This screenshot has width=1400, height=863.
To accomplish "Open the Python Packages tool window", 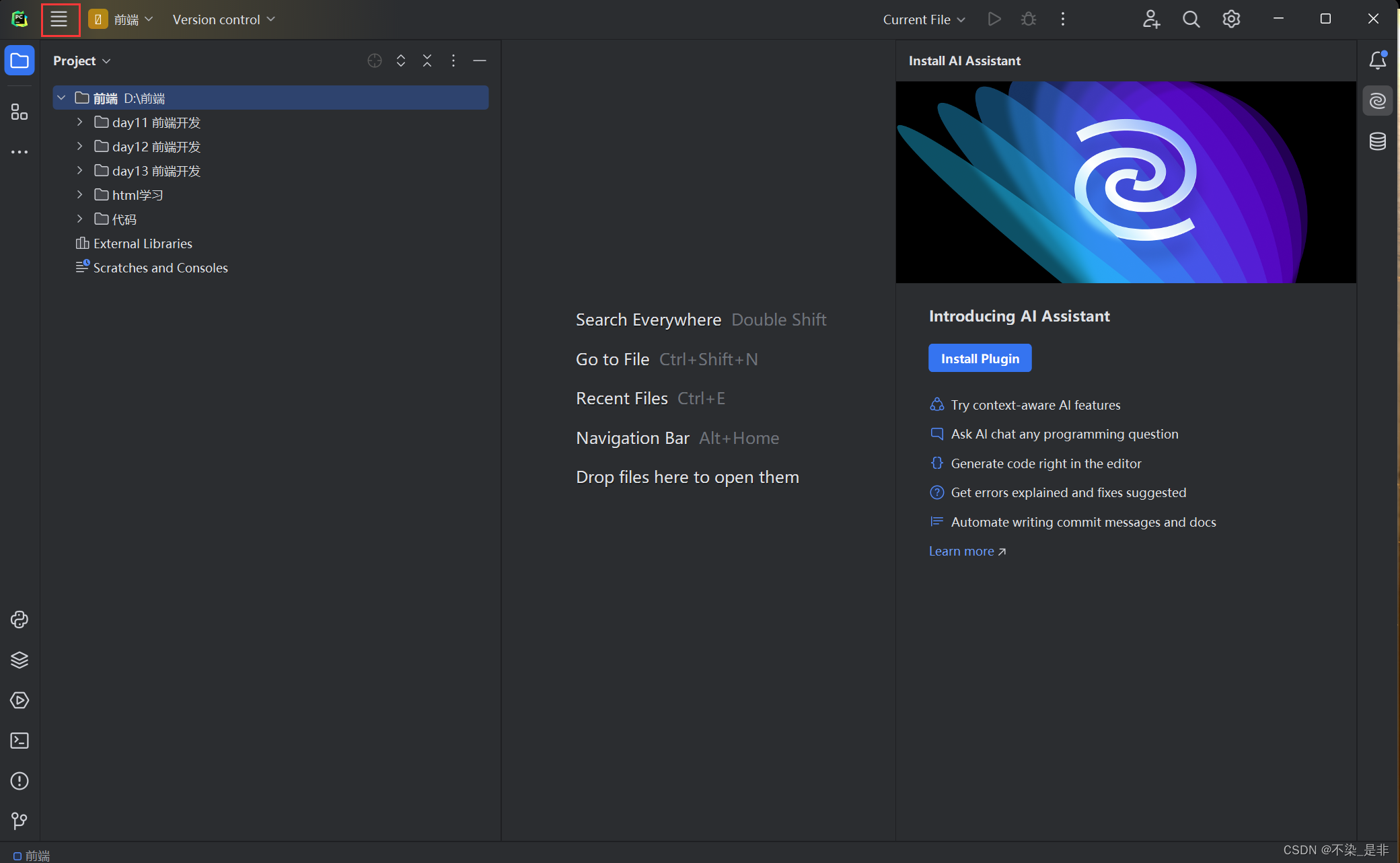I will pos(20,660).
